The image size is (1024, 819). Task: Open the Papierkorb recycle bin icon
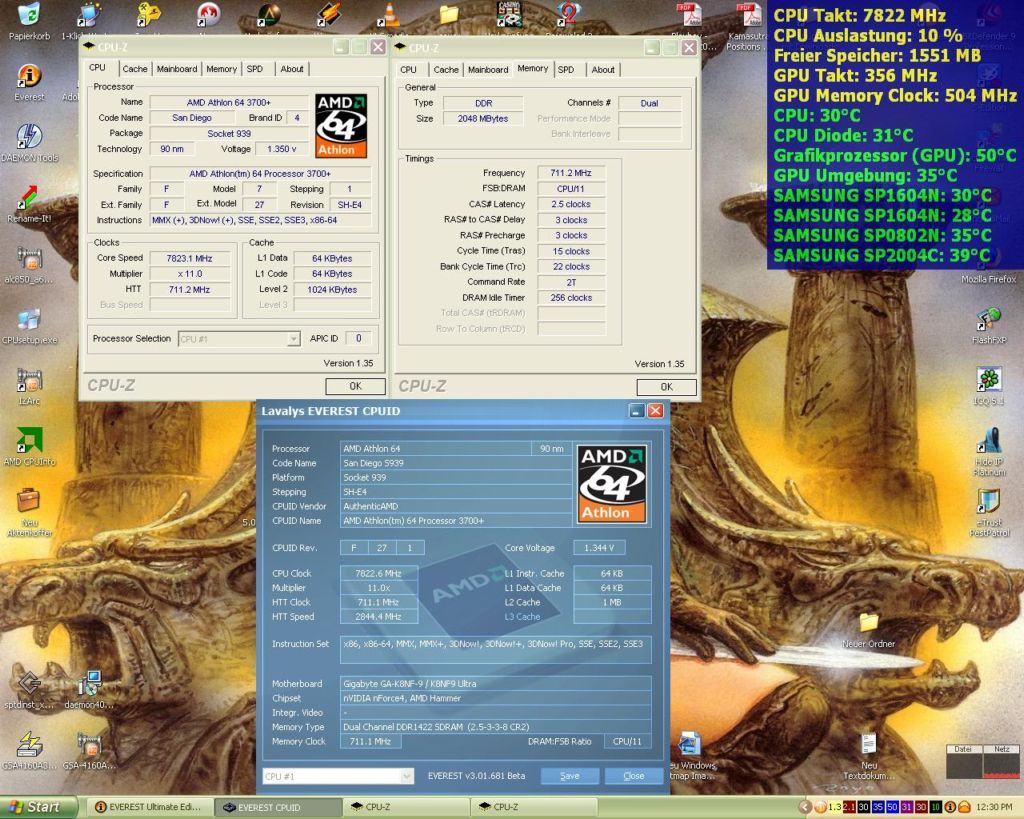click(29, 16)
